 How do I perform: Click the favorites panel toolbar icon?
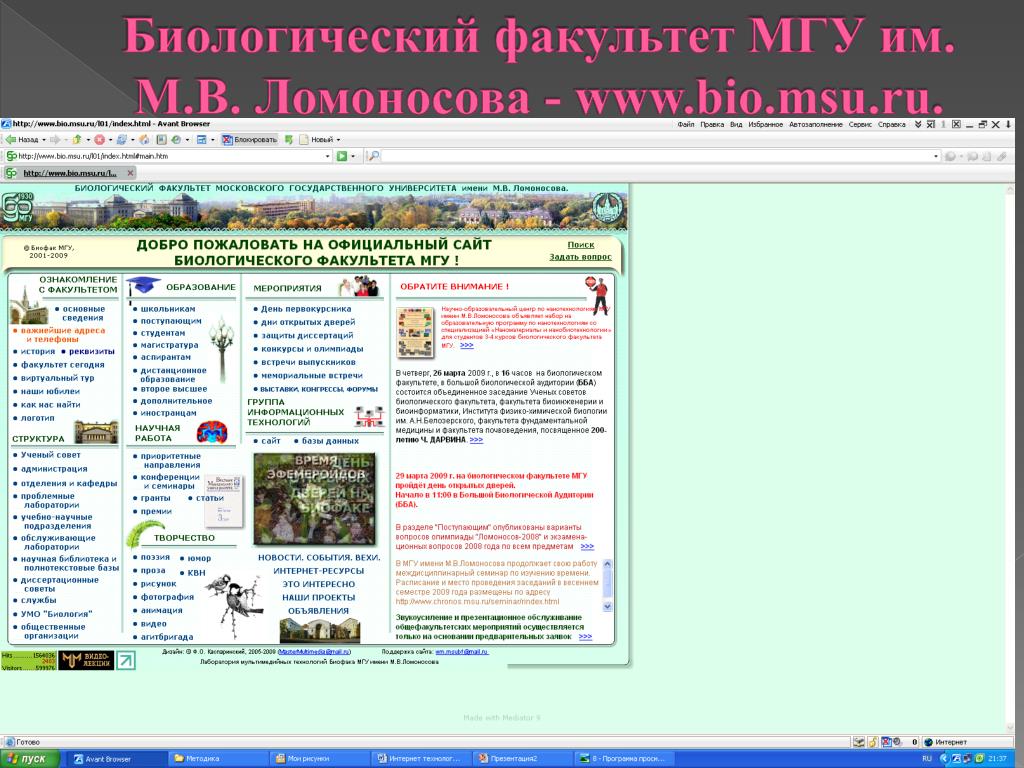point(161,140)
